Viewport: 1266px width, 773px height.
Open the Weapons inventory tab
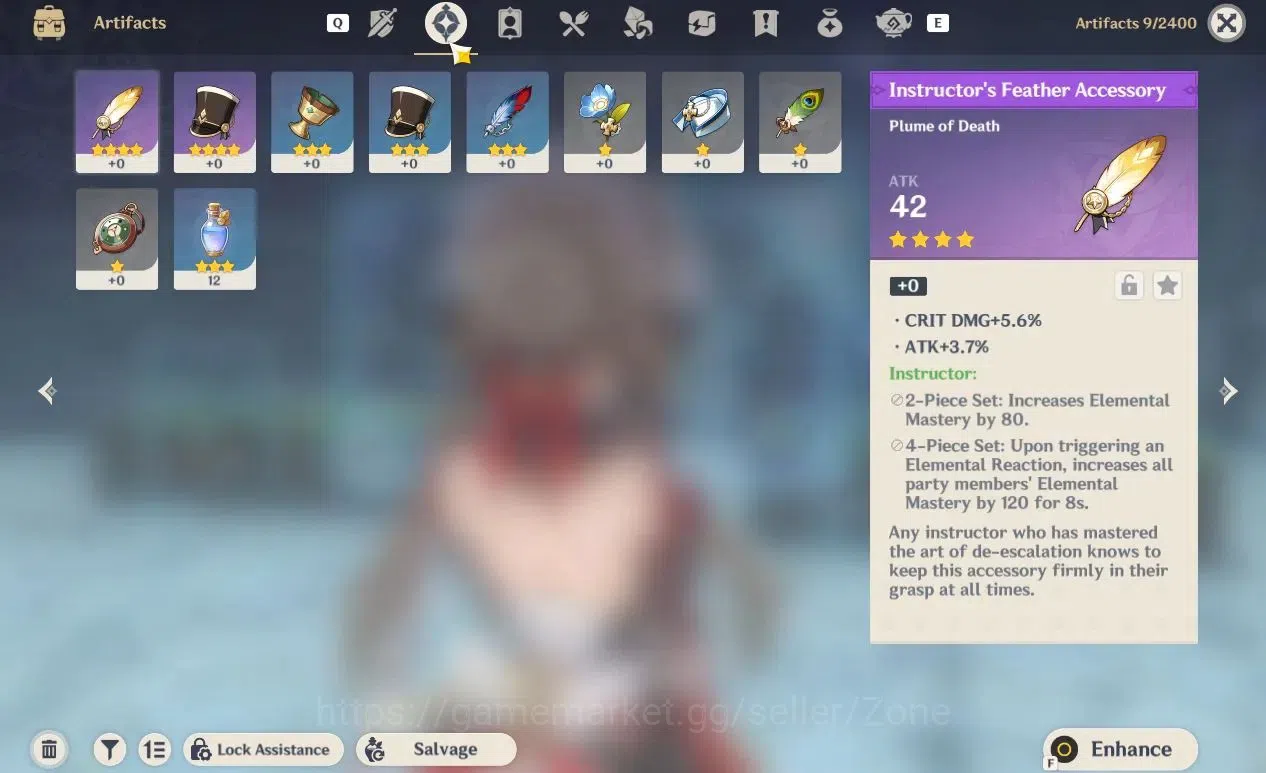[382, 23]
